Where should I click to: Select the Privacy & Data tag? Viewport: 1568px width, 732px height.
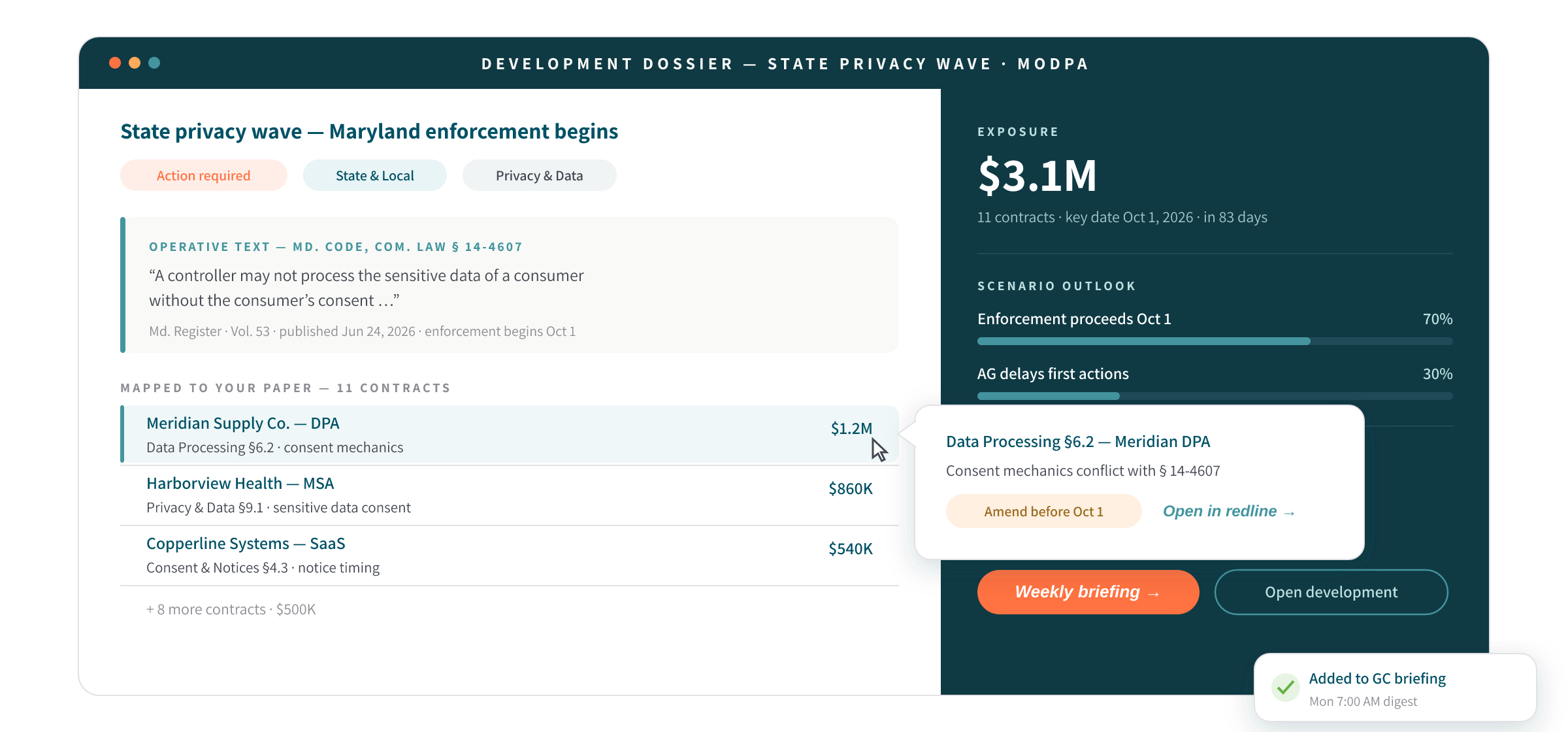pyautogui.click(x=540, y=175)
